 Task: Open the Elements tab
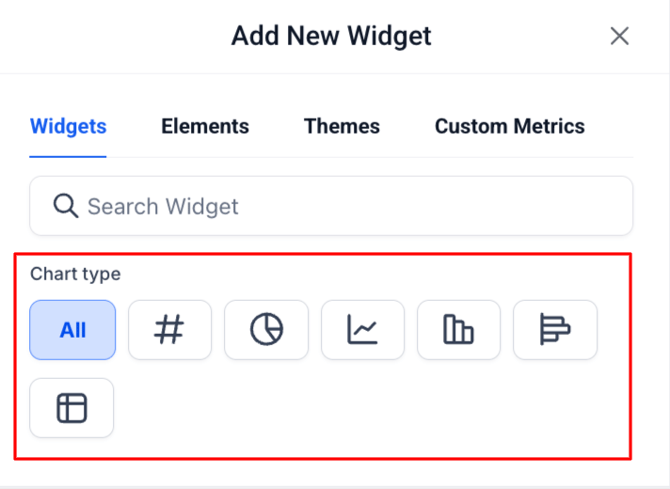click(x=205, y=127)
